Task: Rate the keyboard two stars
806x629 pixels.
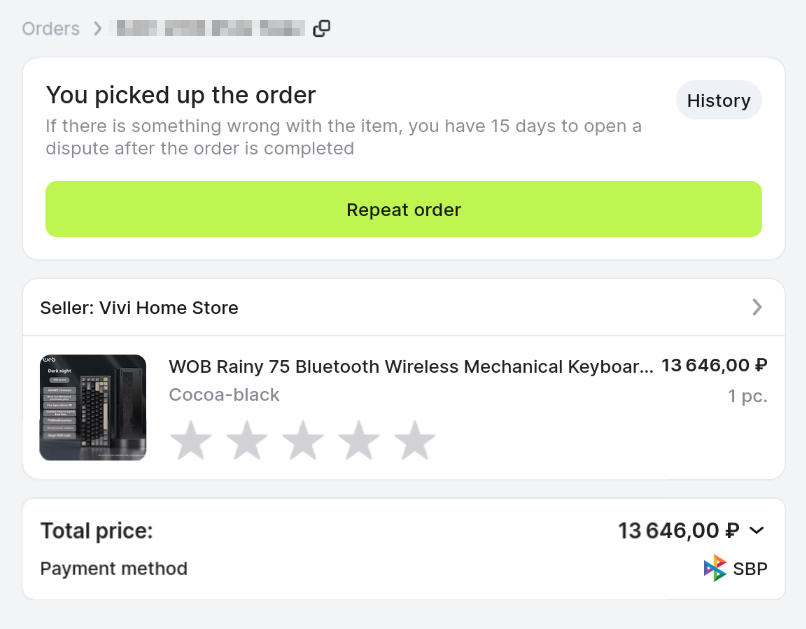Action: tap(247, 441)
